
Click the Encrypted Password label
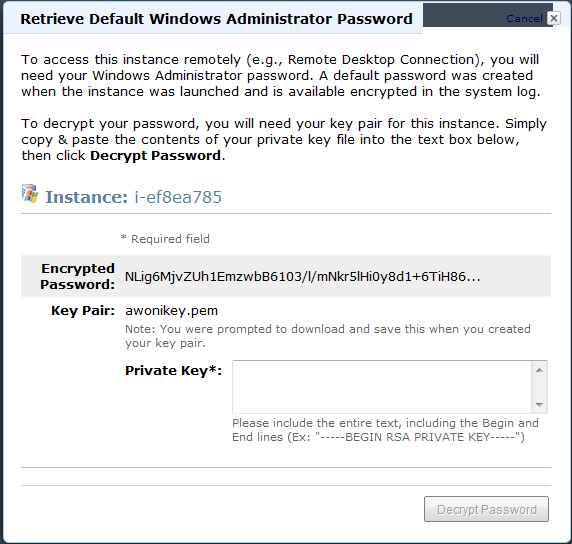coord(78,276)
